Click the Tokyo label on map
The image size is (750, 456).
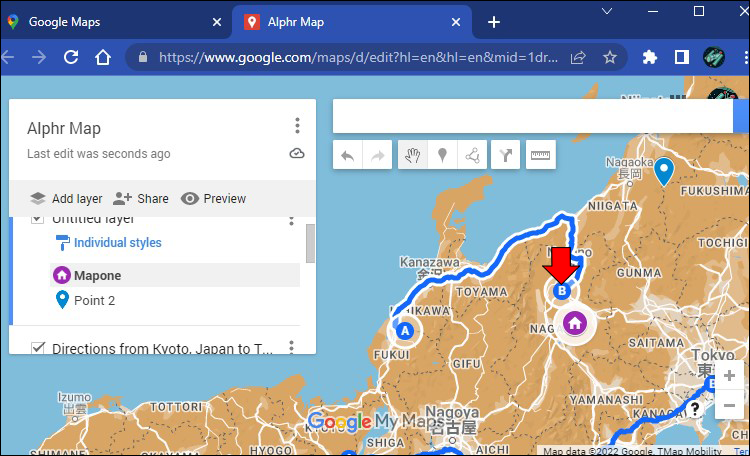(x=713, y=355)
